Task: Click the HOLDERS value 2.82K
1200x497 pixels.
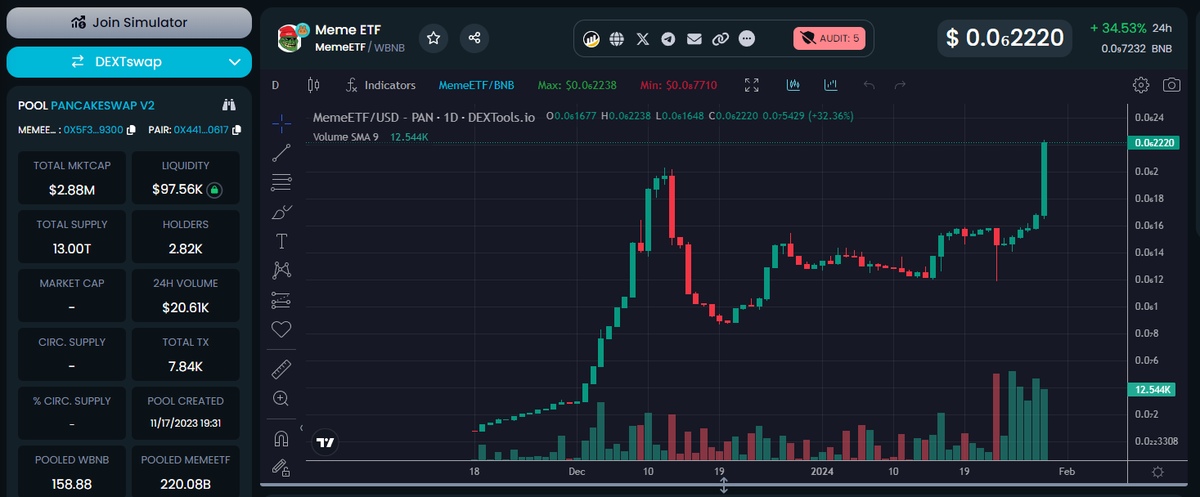Action: (x=185, y=248)
